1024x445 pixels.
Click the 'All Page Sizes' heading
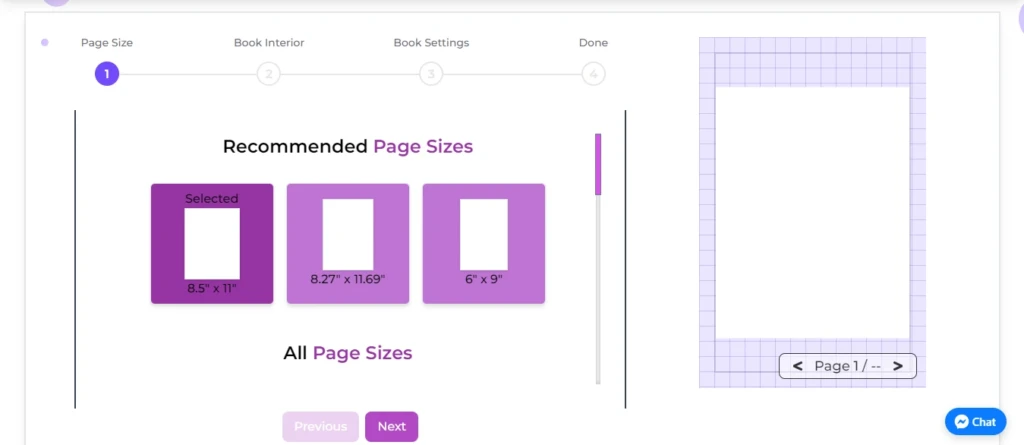tap(347, 353)
